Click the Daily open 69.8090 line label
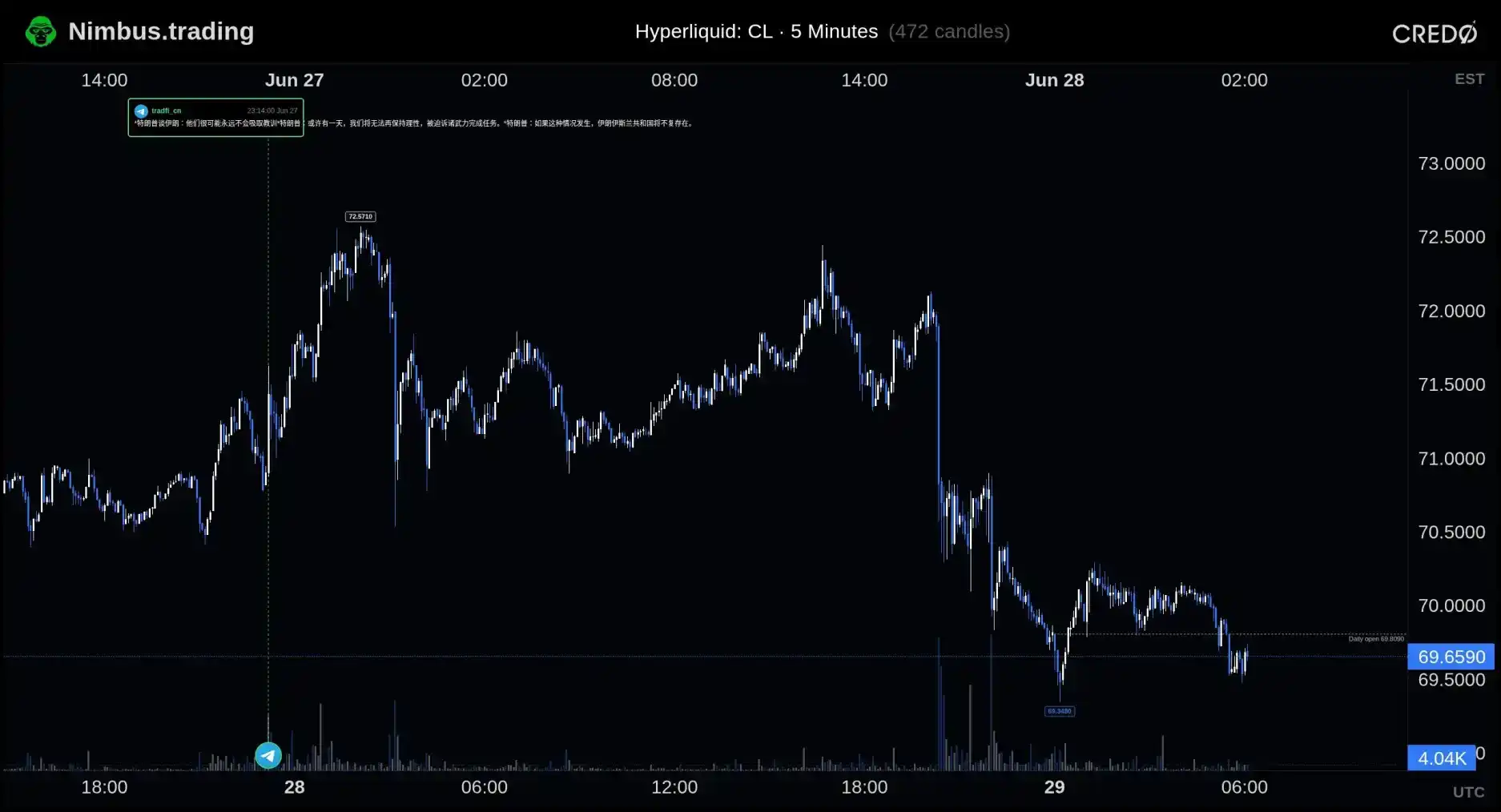The height and width of the screenshot is (812, 1501). 1376,639
